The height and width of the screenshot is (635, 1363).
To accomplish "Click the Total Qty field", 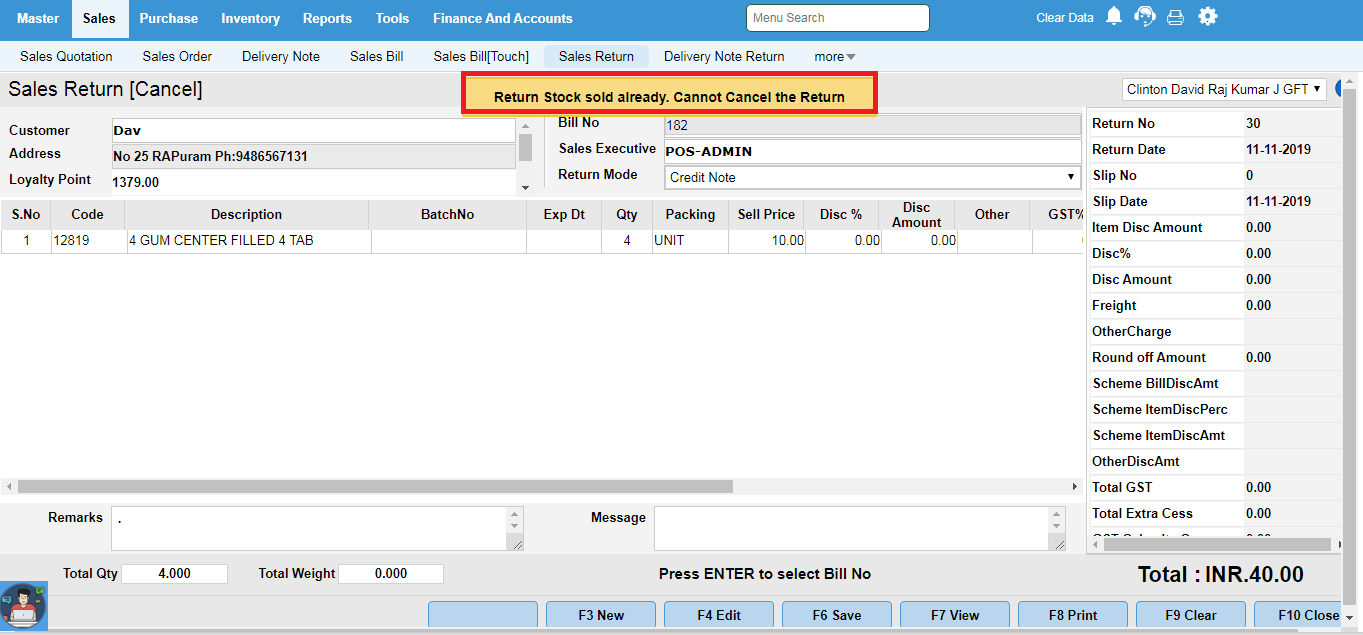I will (175, 574).
